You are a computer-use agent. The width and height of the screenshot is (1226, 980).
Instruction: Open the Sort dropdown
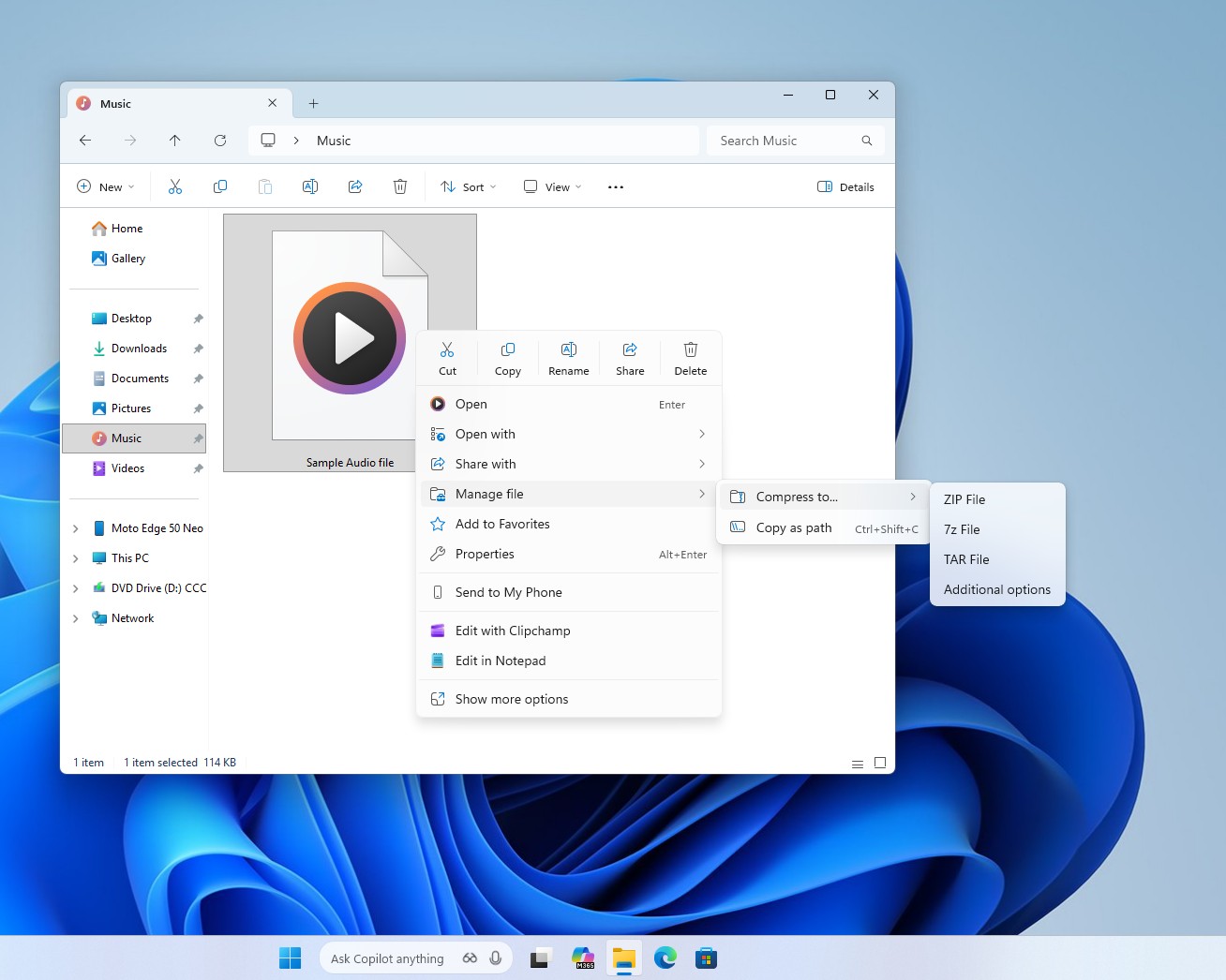(x=467, y=186)
